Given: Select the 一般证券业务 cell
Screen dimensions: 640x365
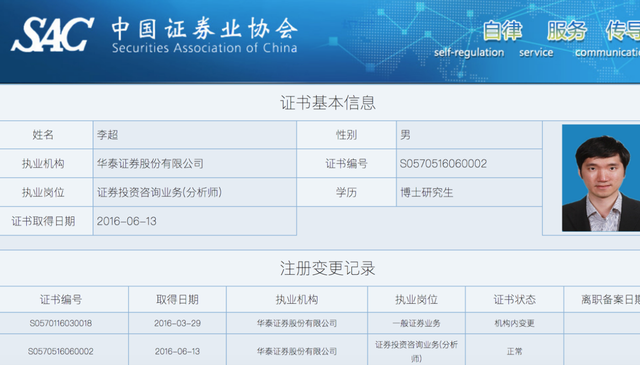Looking at the screenshot, I should (416, 323).
